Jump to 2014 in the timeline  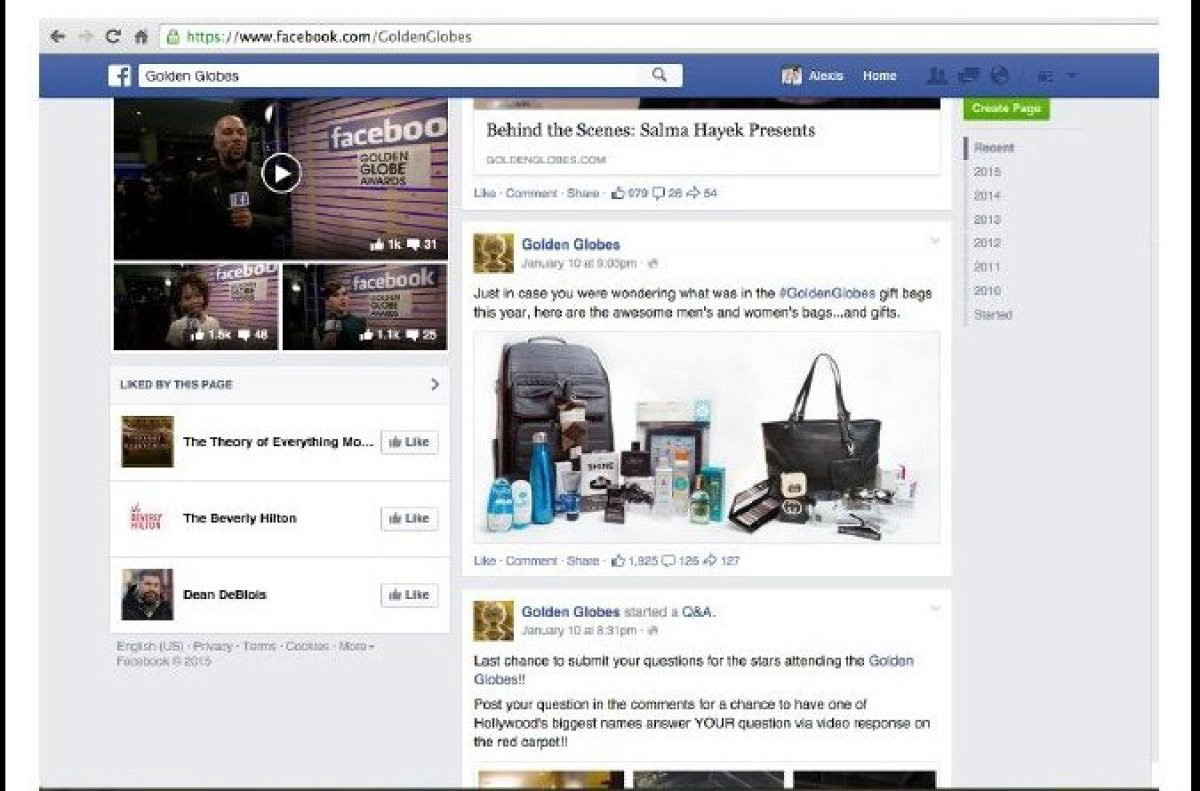click(x=987, y=195)
